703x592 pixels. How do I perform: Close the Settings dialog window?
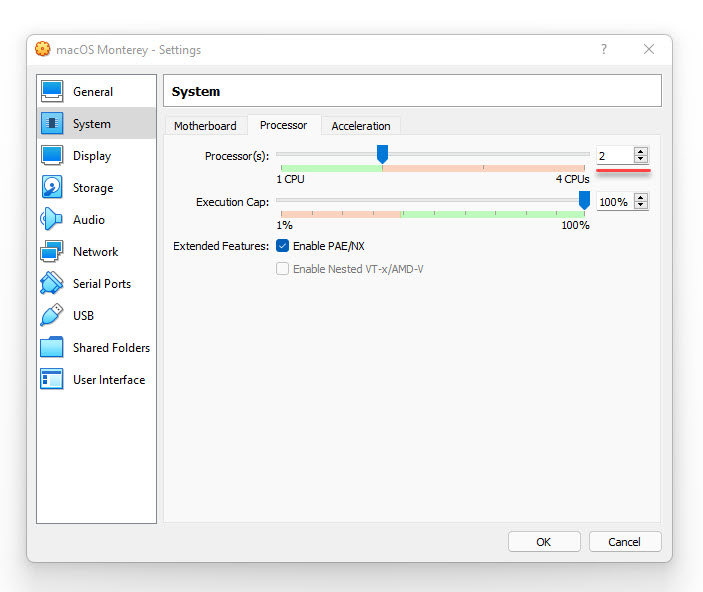pos(649,49)
